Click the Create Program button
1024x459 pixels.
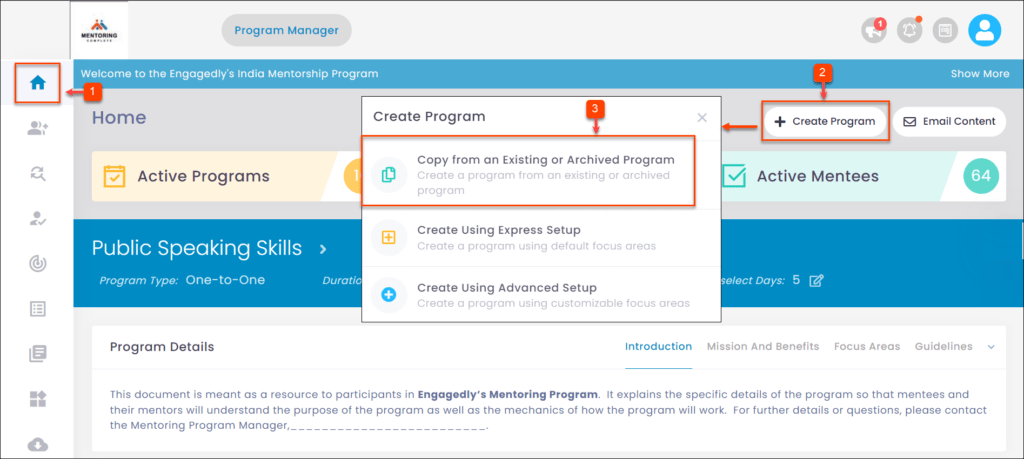pyautogui.click(x=824, y=122)
